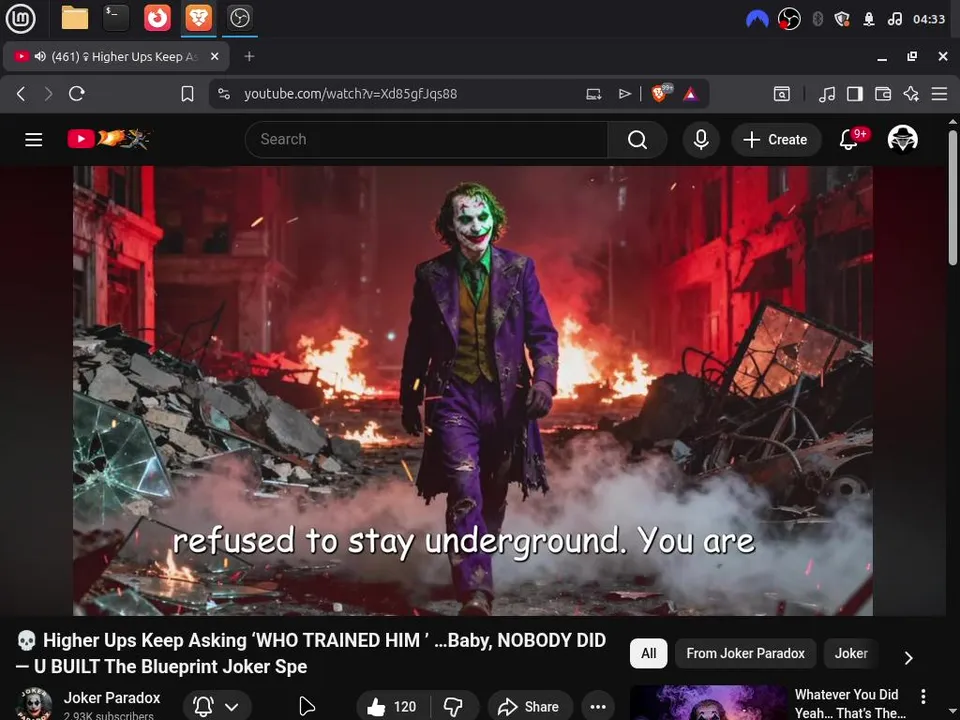Click the Joker video player
960x720 pixels.
pos(473,391)
